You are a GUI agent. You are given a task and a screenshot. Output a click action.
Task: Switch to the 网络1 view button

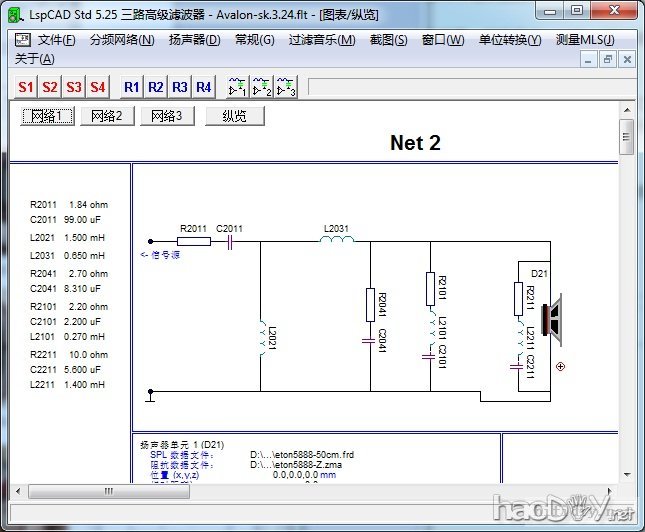click(47, 116)
